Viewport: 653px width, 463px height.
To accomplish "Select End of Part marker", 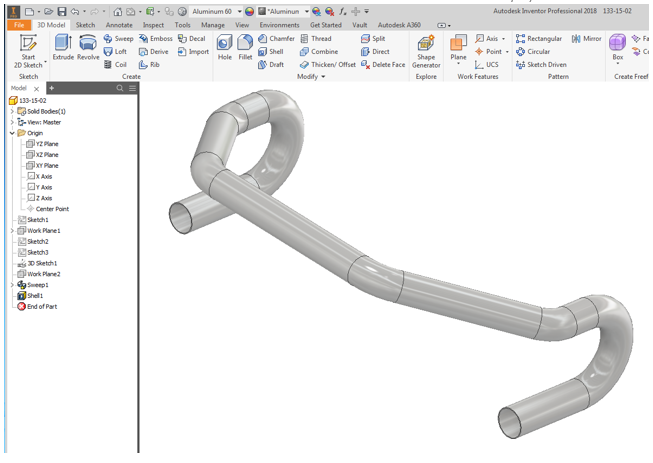I will [x=37, y=306].
